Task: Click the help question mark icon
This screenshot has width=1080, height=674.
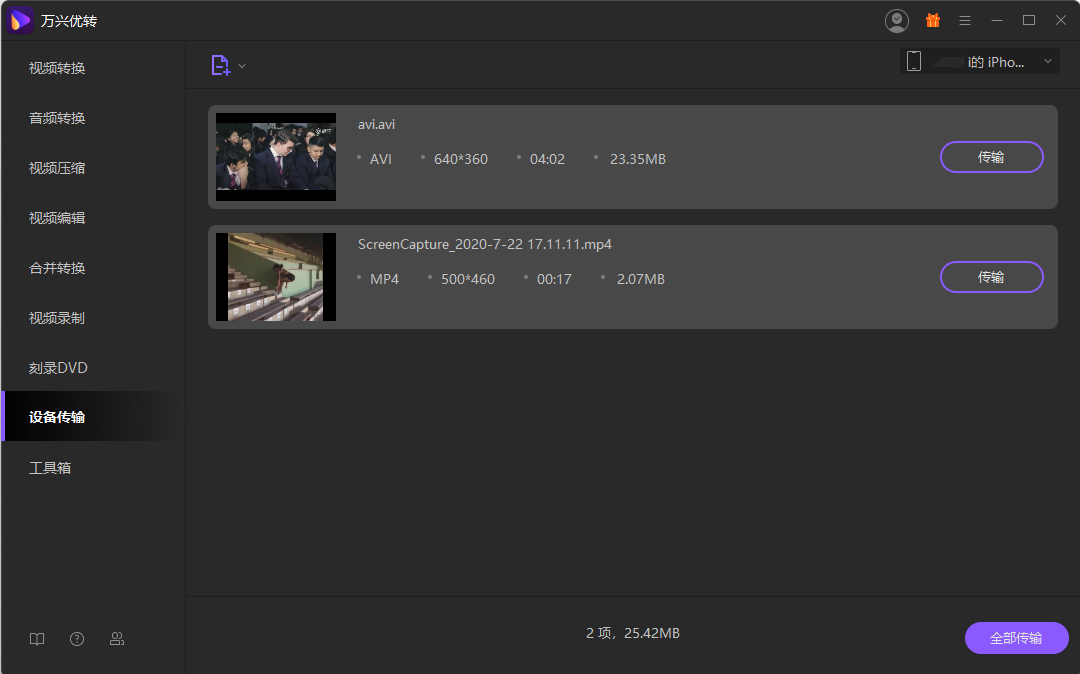Action: (77, 639)
